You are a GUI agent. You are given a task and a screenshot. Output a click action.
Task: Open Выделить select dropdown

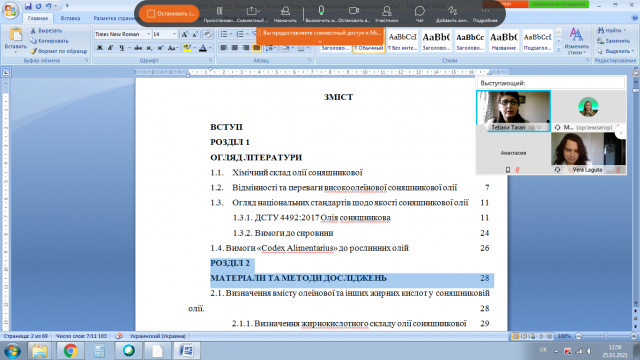[615, 51]
